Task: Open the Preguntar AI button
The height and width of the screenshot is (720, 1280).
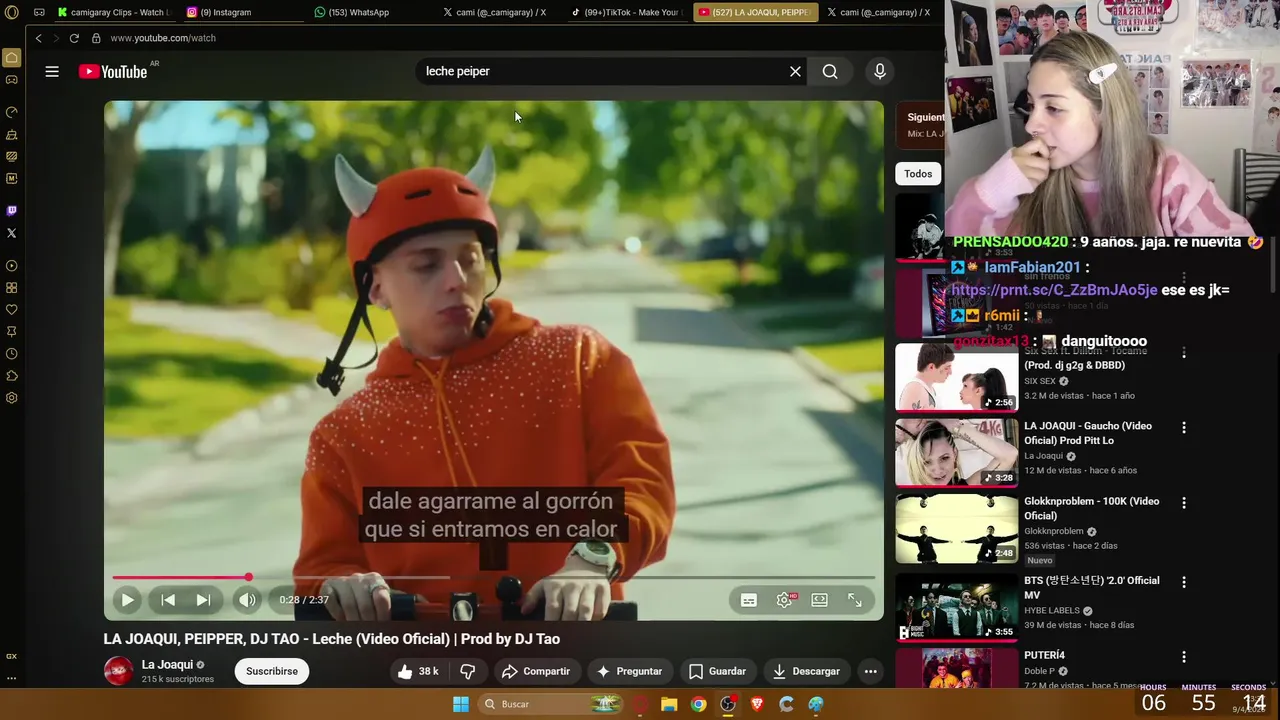Action: pyautogui.click(x=629, y=671)
